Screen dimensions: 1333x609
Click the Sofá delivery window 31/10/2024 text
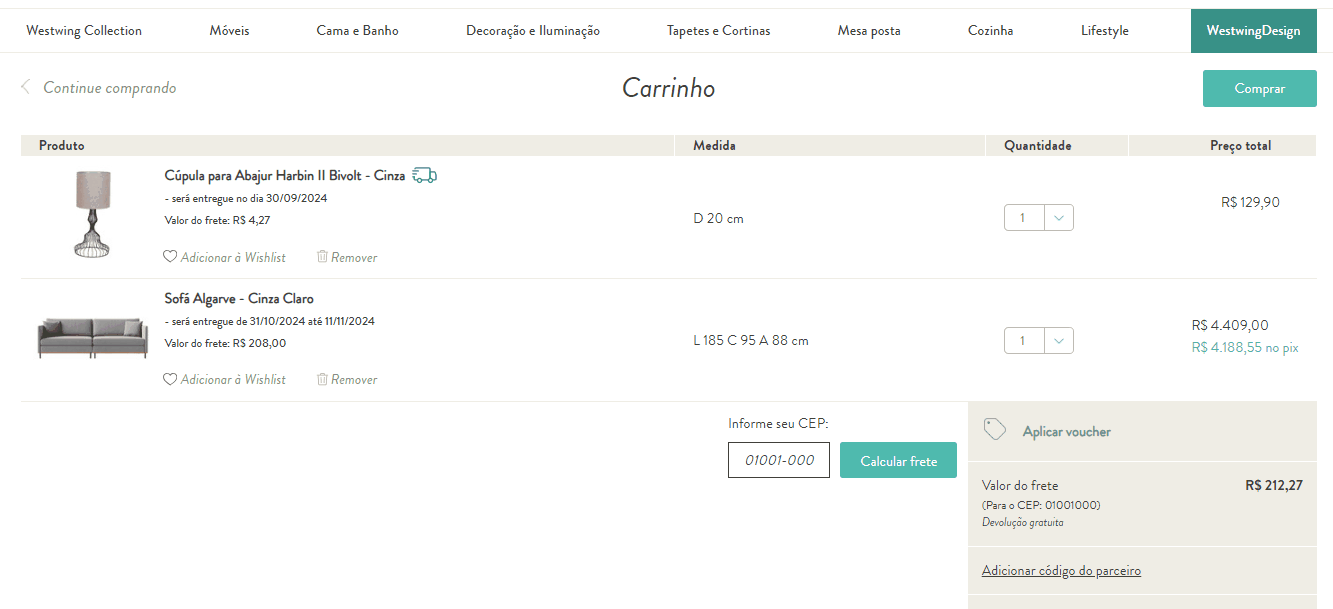click(270, 321)
